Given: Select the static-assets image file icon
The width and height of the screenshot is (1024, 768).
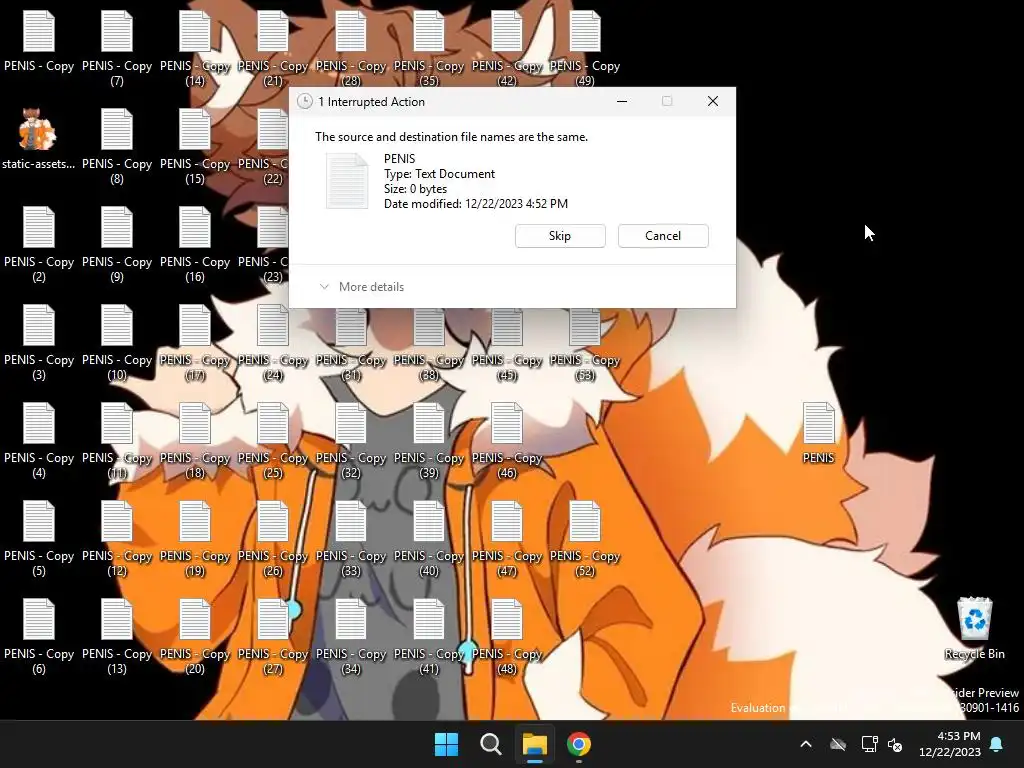Looking at the screenshot, I should pos(38,129).
